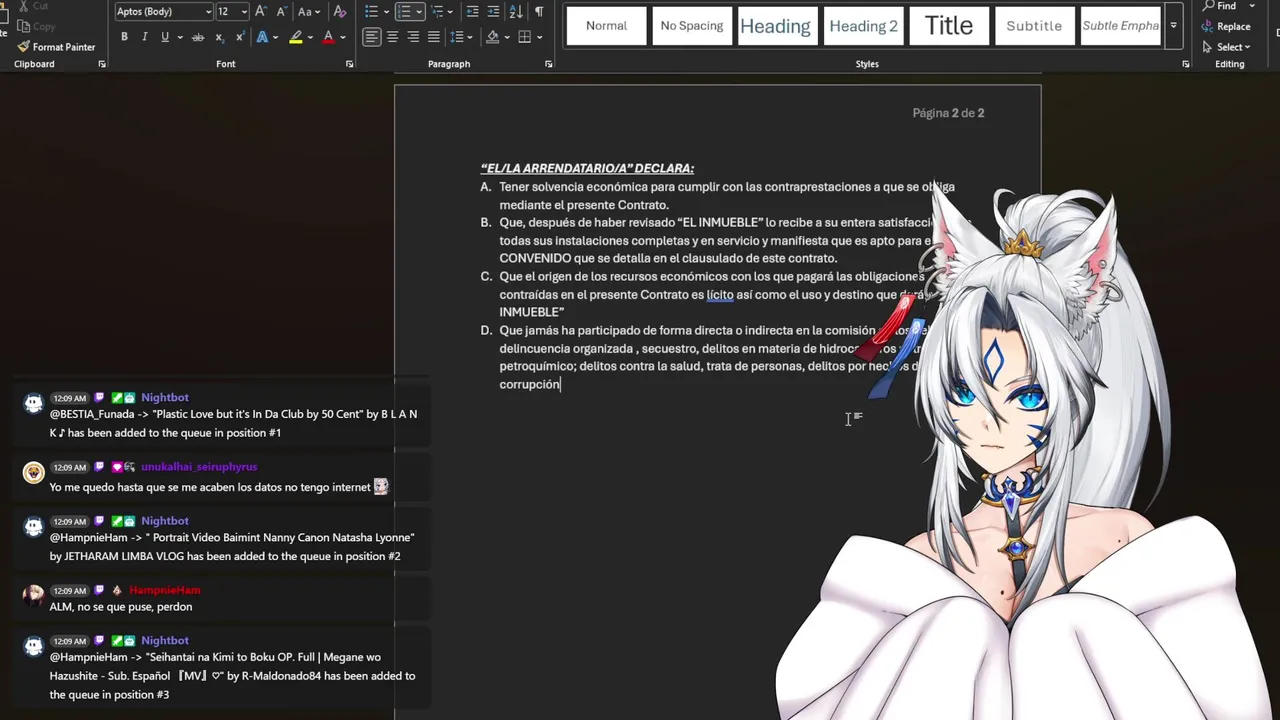Open Clipboard pane launcher
Image resolution: width=1280 pixels, height=720 pixels.
click(x=102, y=64)
